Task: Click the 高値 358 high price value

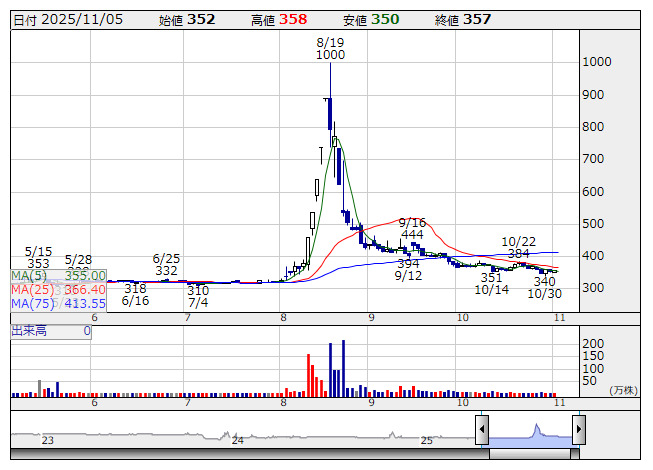Action: point(292,19)
